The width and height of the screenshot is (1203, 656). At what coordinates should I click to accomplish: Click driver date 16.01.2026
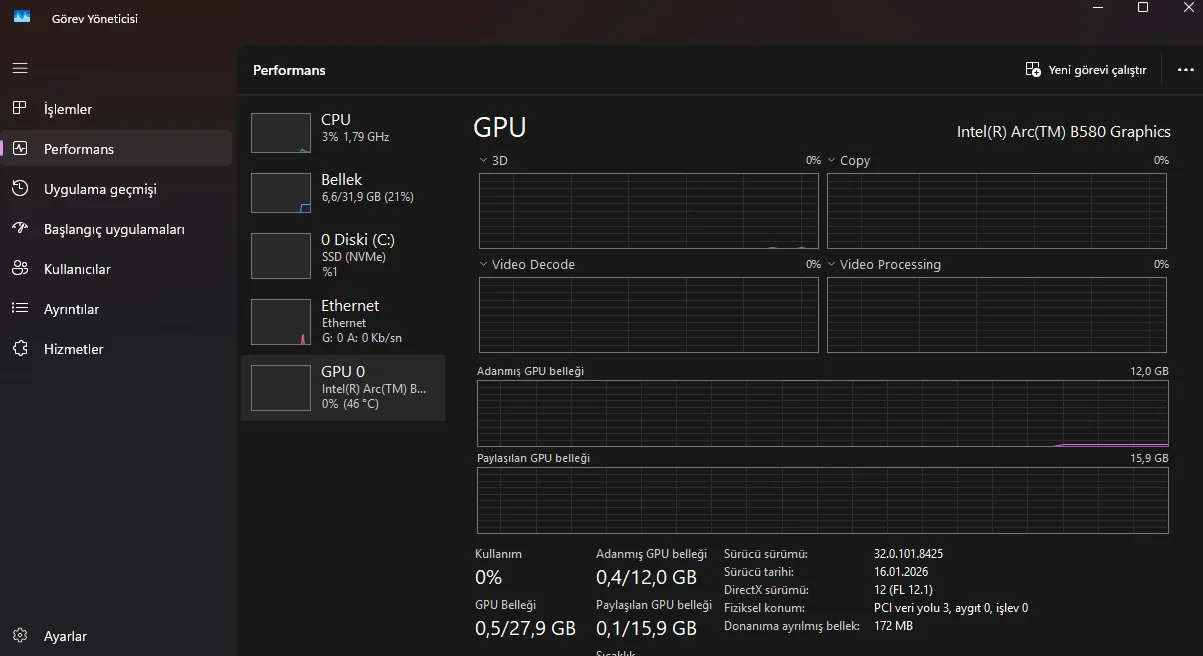[x=903, y=571]
